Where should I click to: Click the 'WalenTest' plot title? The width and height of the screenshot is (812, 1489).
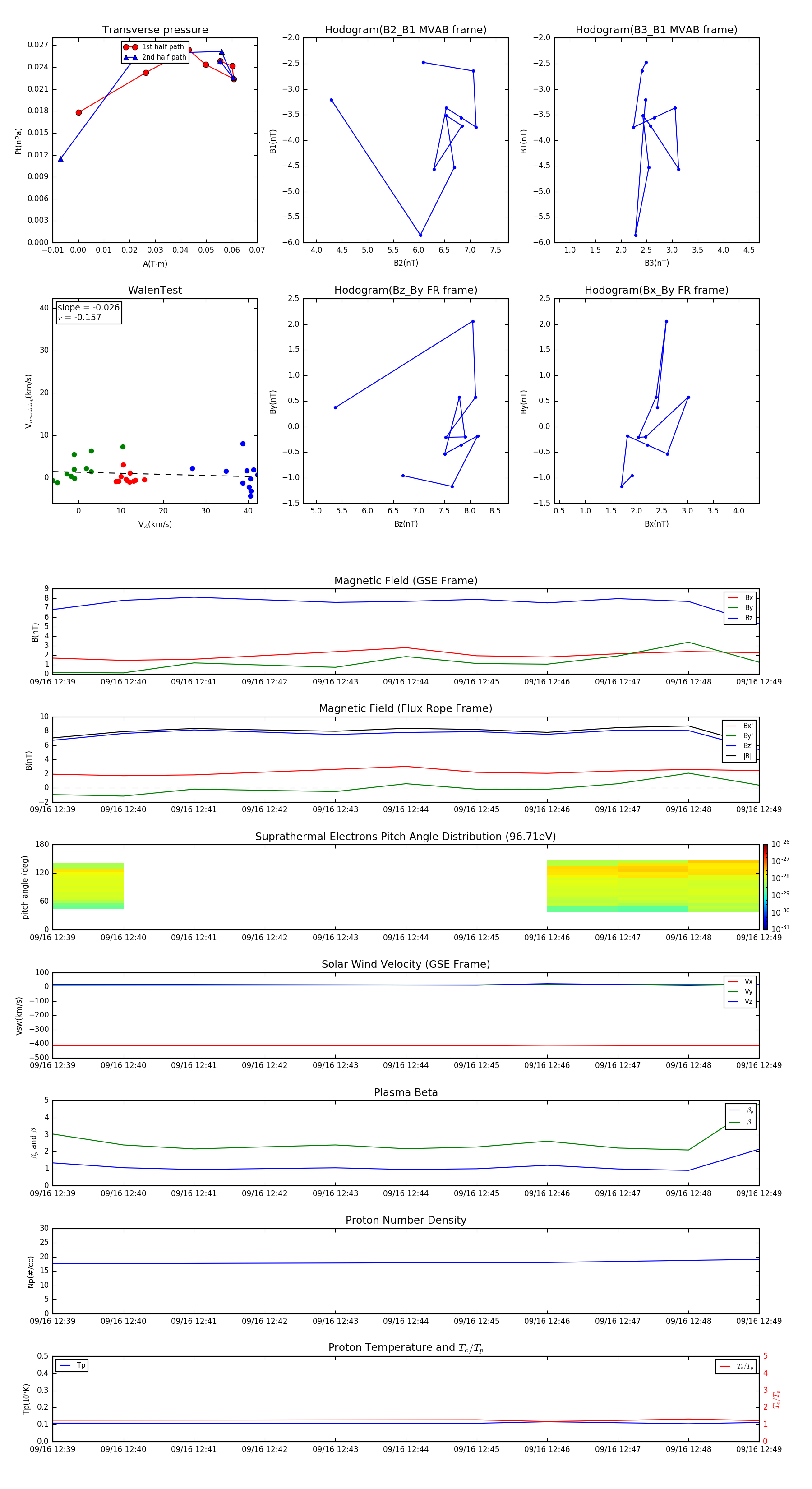[x=155, y=290]
